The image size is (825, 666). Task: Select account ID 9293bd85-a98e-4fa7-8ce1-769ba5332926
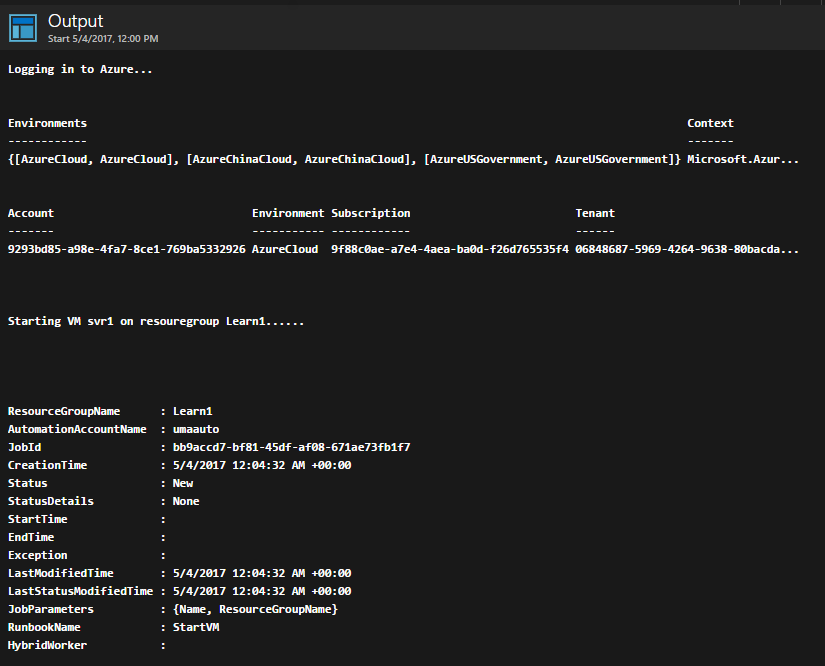(x=126, y=249)
